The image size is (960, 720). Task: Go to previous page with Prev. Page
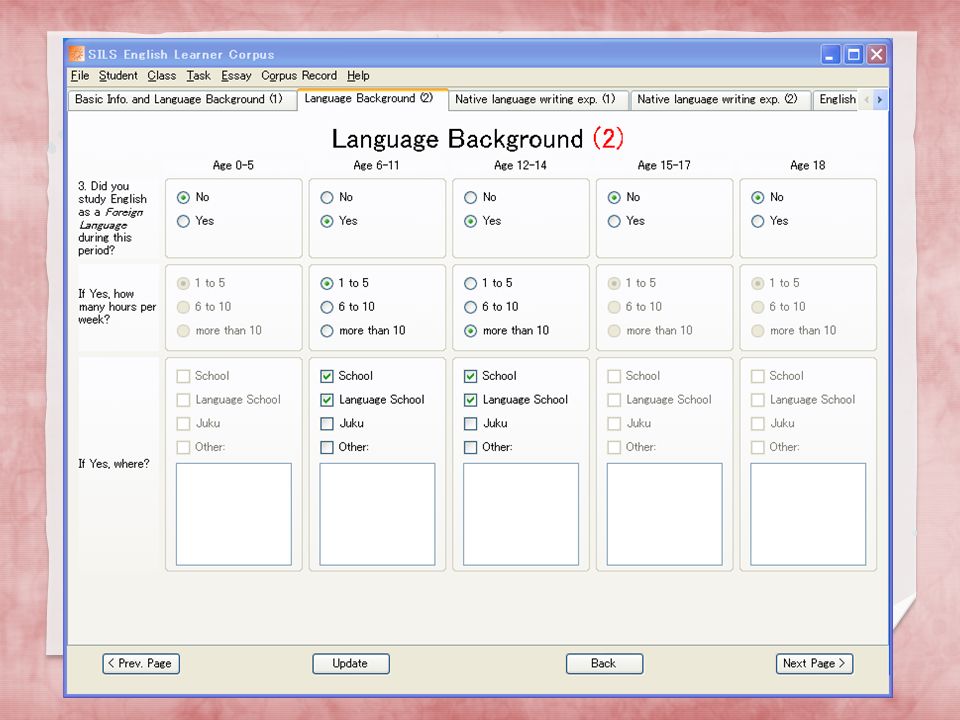coord(141,664)
